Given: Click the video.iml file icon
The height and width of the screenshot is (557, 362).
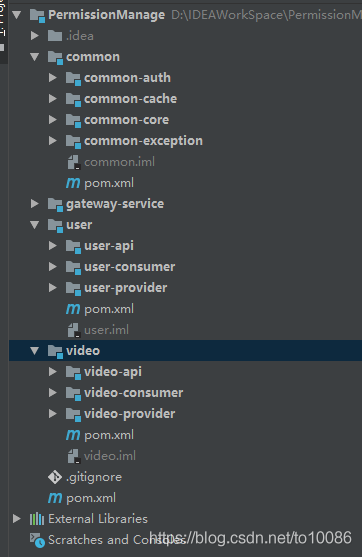Looking at the screenshot, I should pos(74,456).
